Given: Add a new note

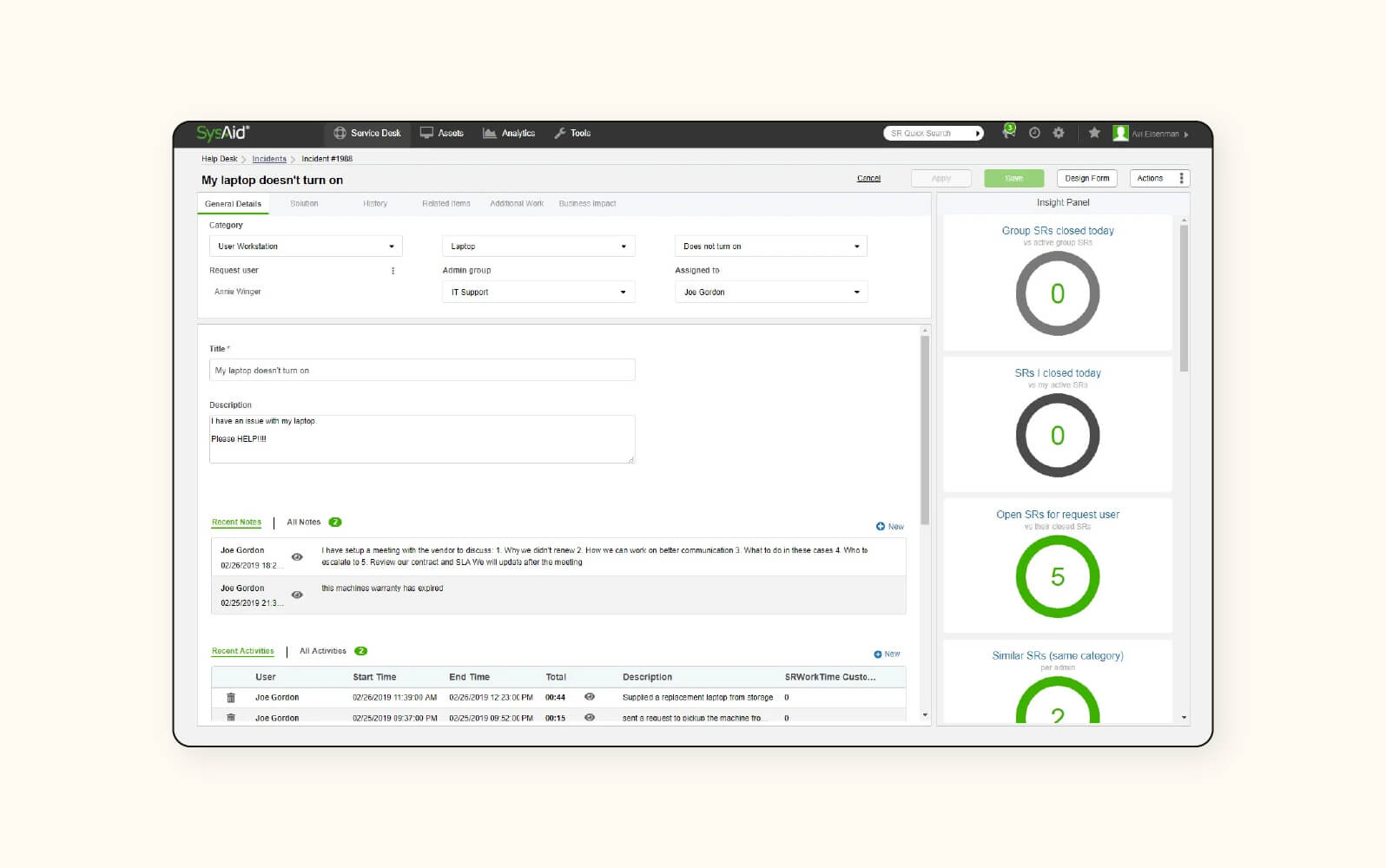Looking at the screenshot, I should pyautogui.click(x=890, y=527).
